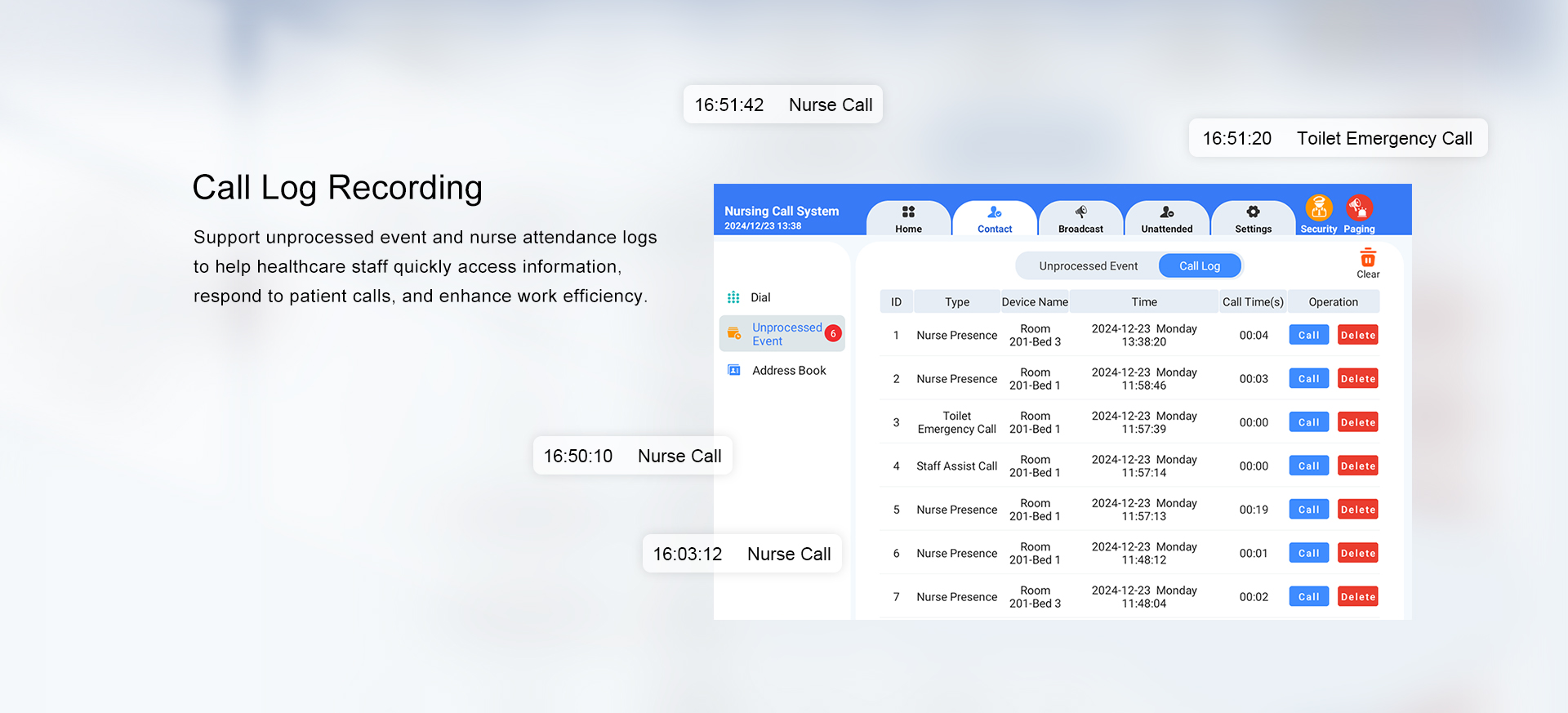The width and height of the screenshot is (1568, 713).
Task: Click the red Paging icon
Action: pyautogui.click(x=1359, y=209)
